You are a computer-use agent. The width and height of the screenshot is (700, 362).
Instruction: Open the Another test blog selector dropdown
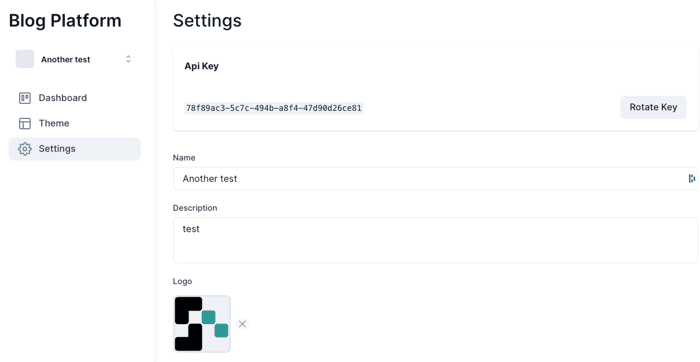point(75,59)
